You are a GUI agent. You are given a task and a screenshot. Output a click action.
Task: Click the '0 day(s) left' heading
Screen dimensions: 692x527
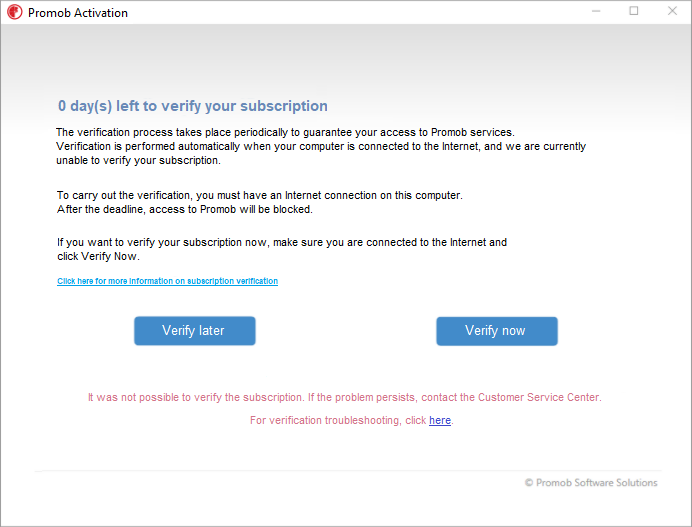[193, 106]
